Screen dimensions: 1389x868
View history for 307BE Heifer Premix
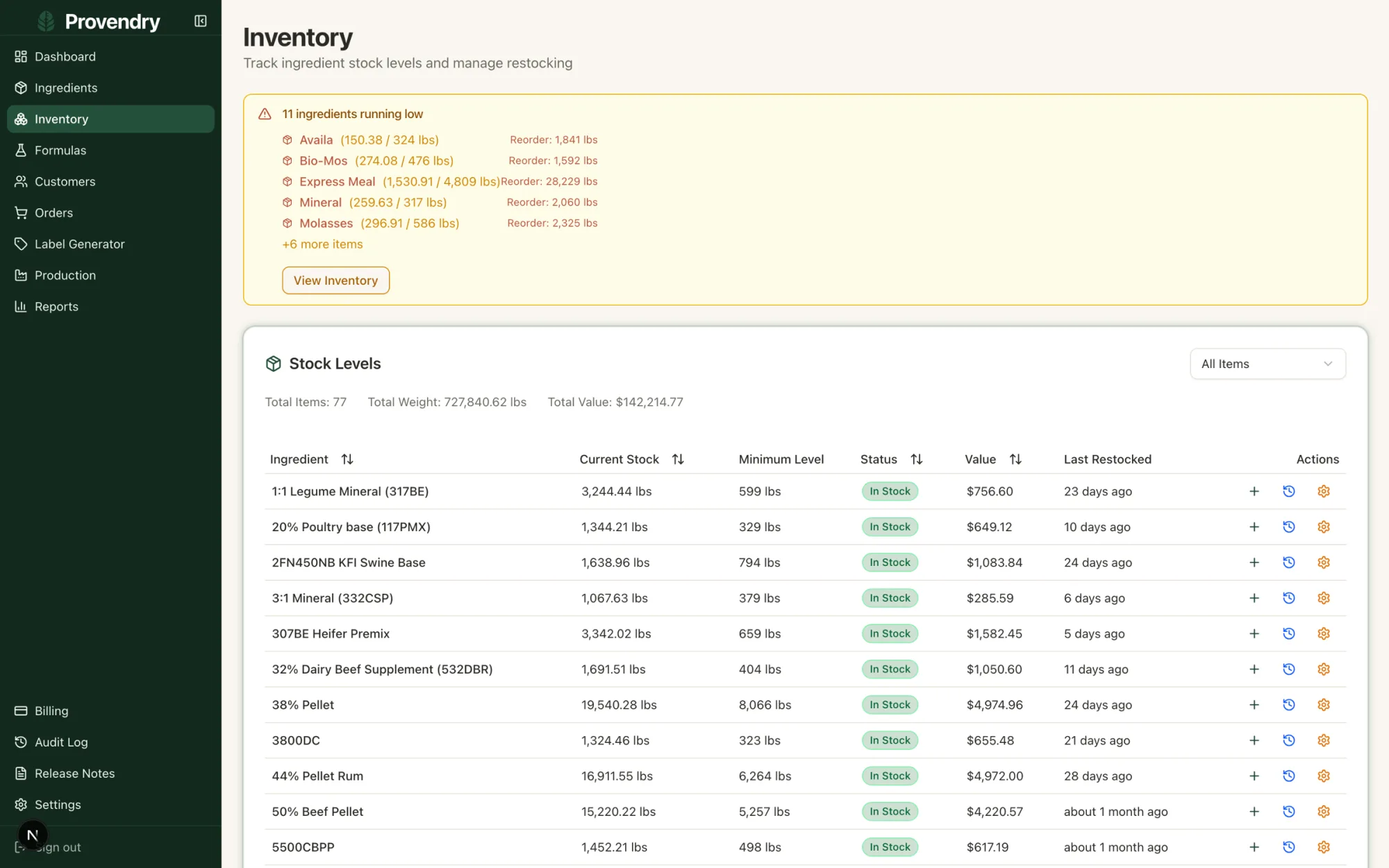(1289, 634)
